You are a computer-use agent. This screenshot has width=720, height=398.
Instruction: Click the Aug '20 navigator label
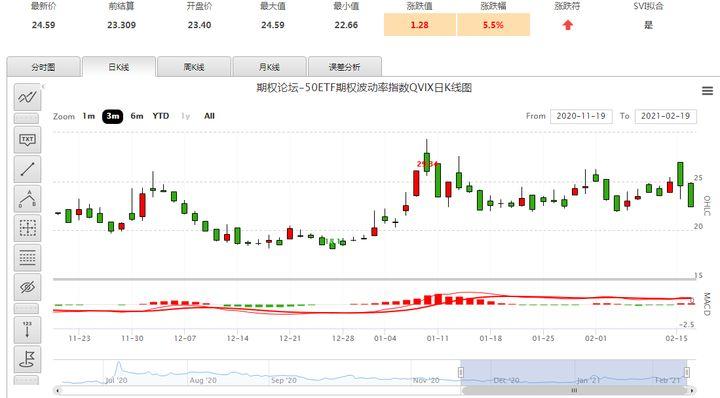(202, 380)
